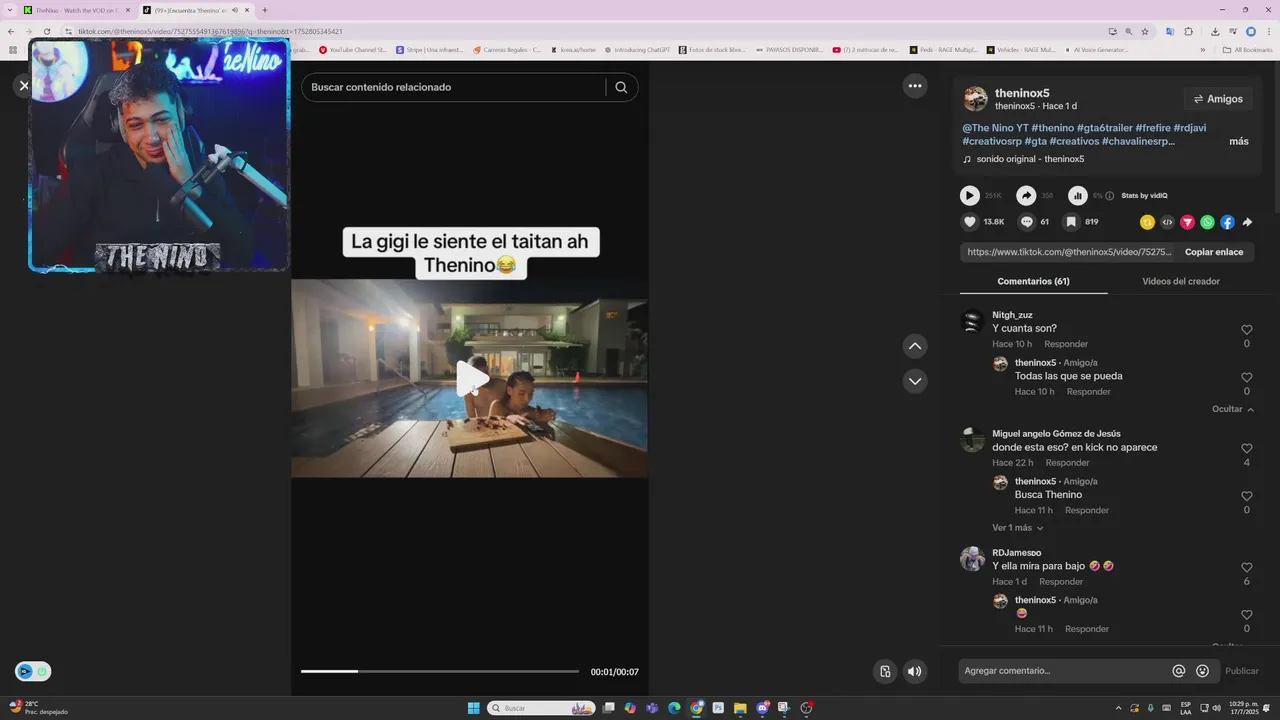Click the search magnifier icon
Image resolution: width=1280 pixels, height=720 pixels.
pyautogui.click(x=621, y=87)
